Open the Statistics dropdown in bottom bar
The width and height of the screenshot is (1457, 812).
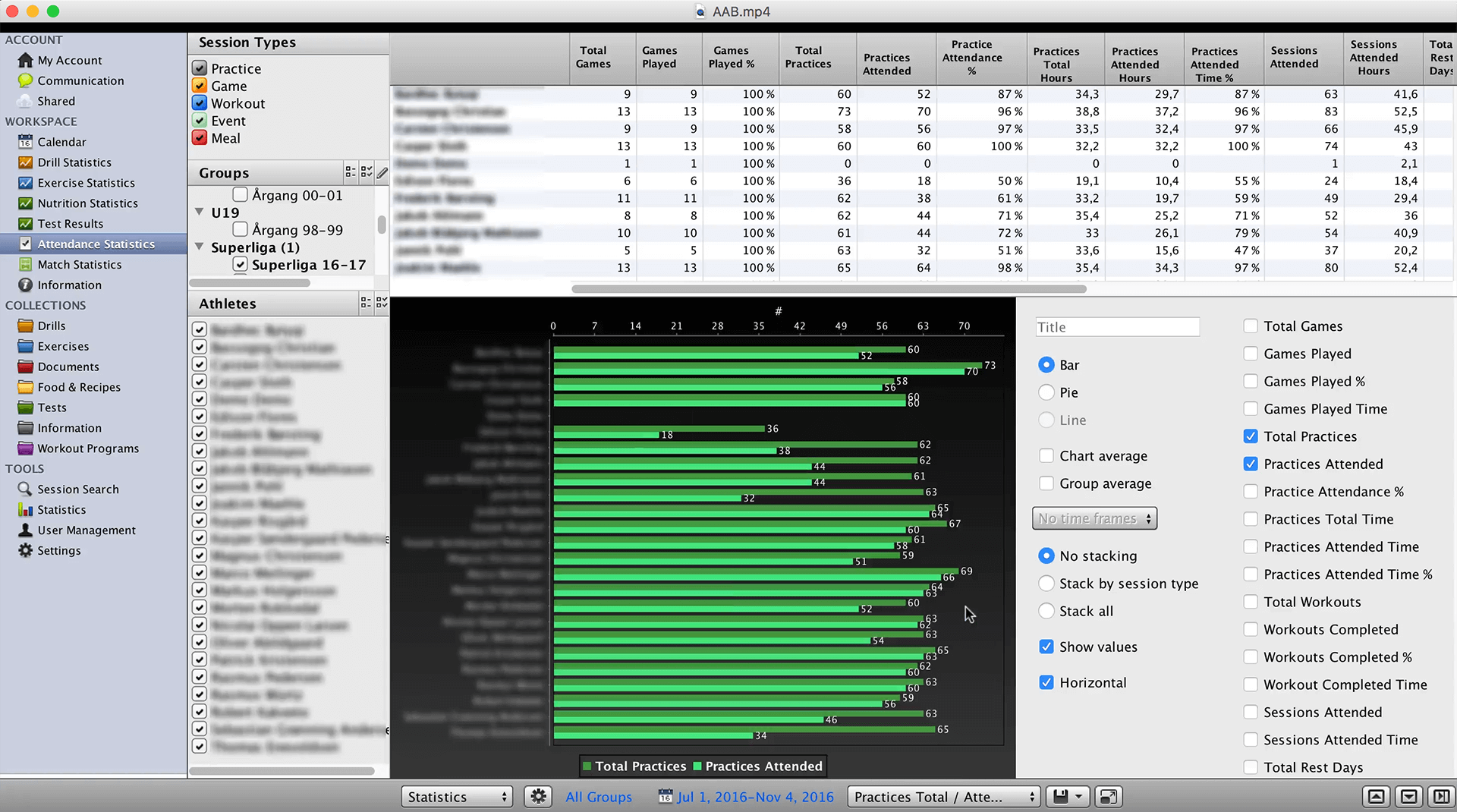tap(457, 797)
